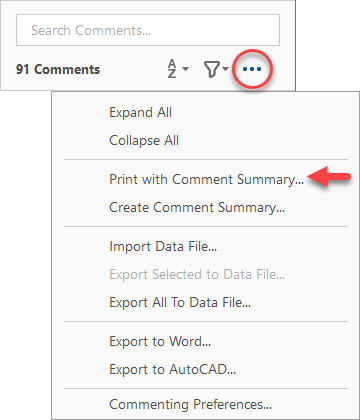Open the three-dot options menu
The height and width of the screenshot is (420, 360).
252,69
